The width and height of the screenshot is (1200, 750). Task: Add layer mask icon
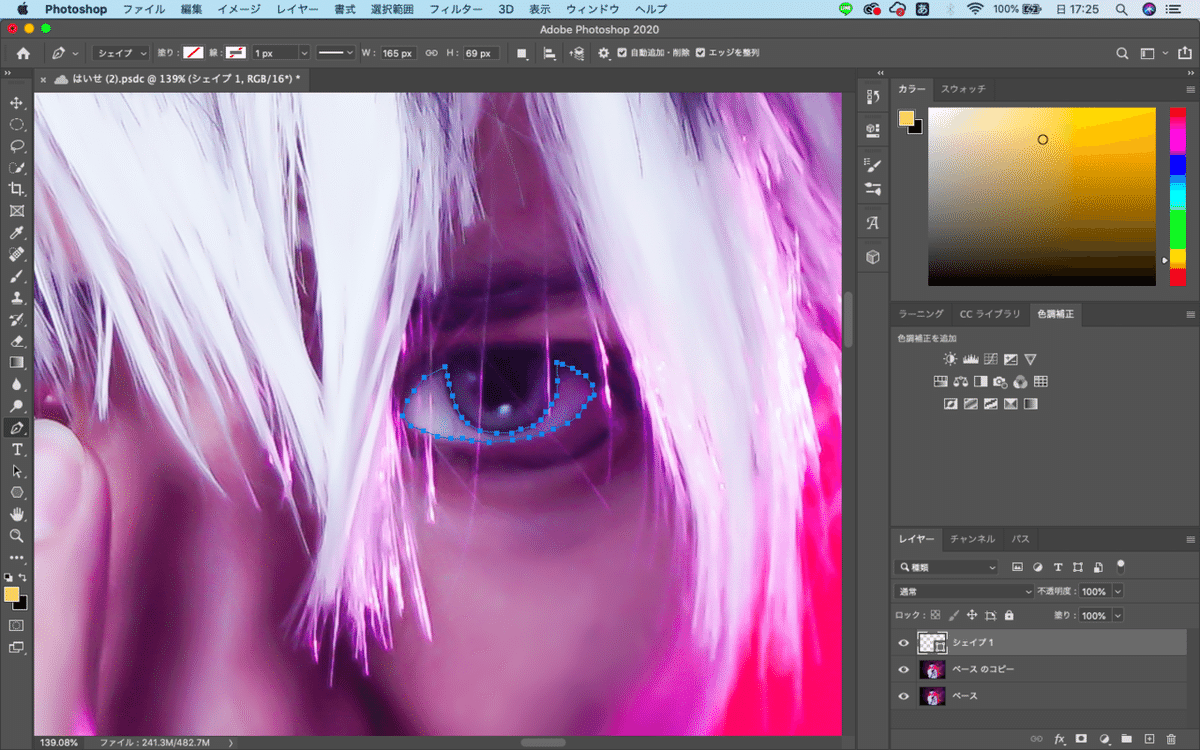coord(1081,738)
